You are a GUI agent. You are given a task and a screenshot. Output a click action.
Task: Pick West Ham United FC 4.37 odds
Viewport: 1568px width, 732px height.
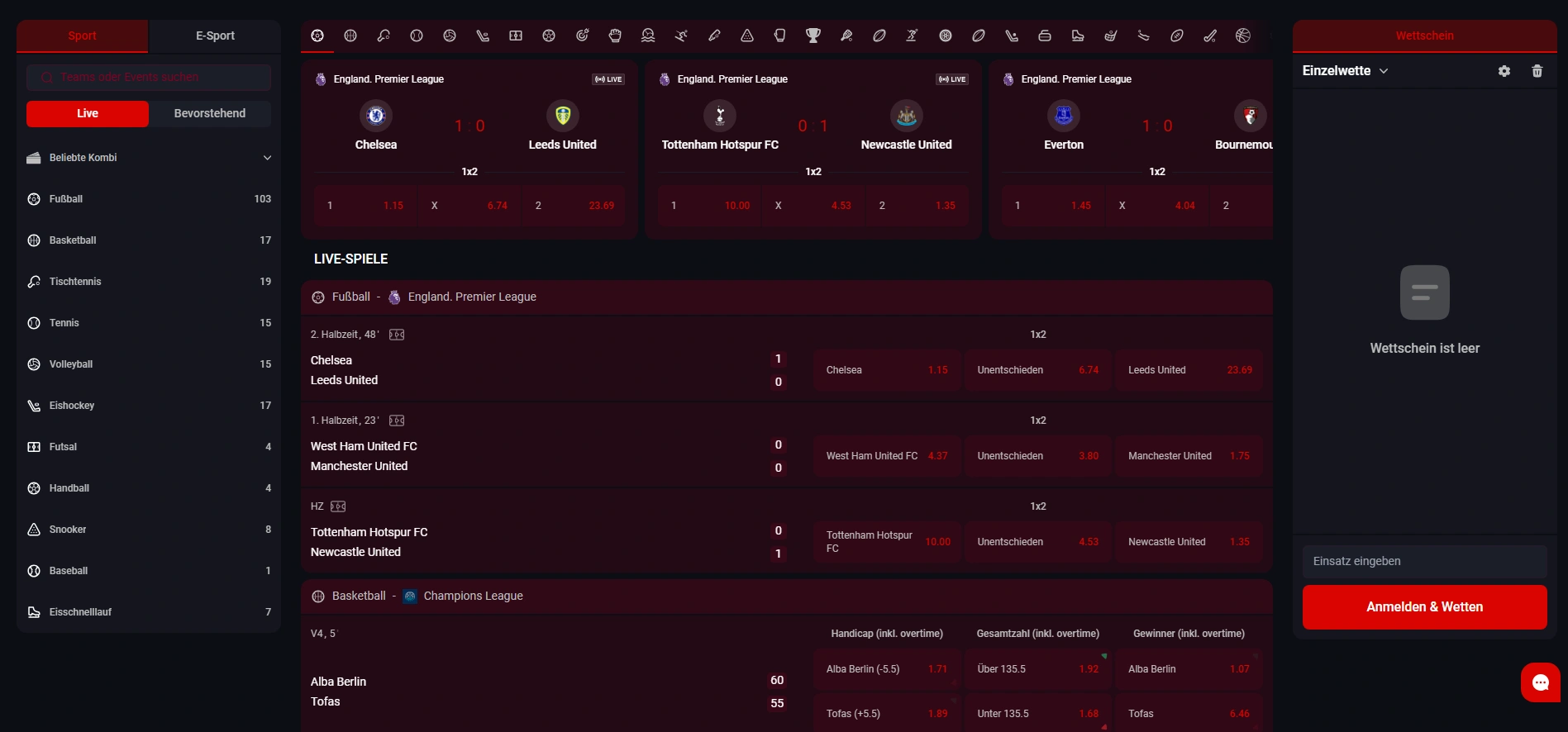coord(887,456)
